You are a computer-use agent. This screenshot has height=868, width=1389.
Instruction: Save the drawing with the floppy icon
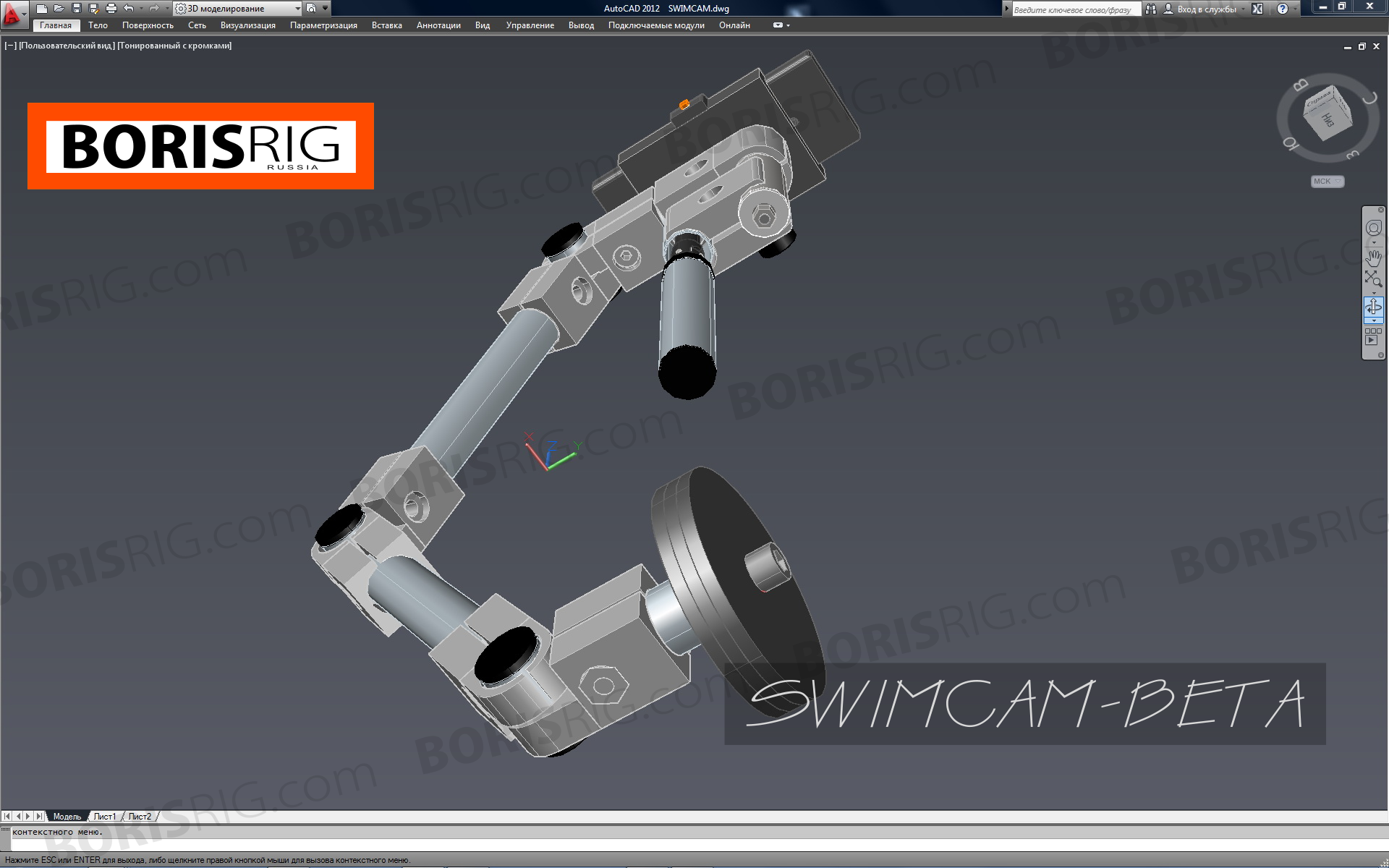pyautogui.click(x=77, y=9)
